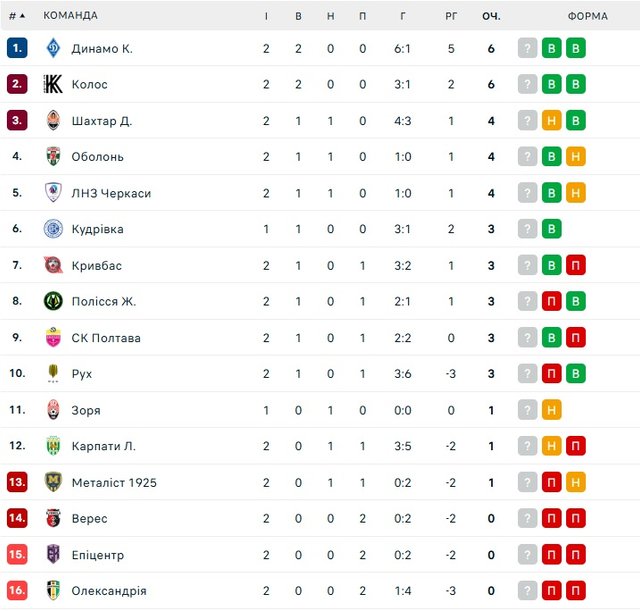Sort table by rank number column

click(17, 16)
